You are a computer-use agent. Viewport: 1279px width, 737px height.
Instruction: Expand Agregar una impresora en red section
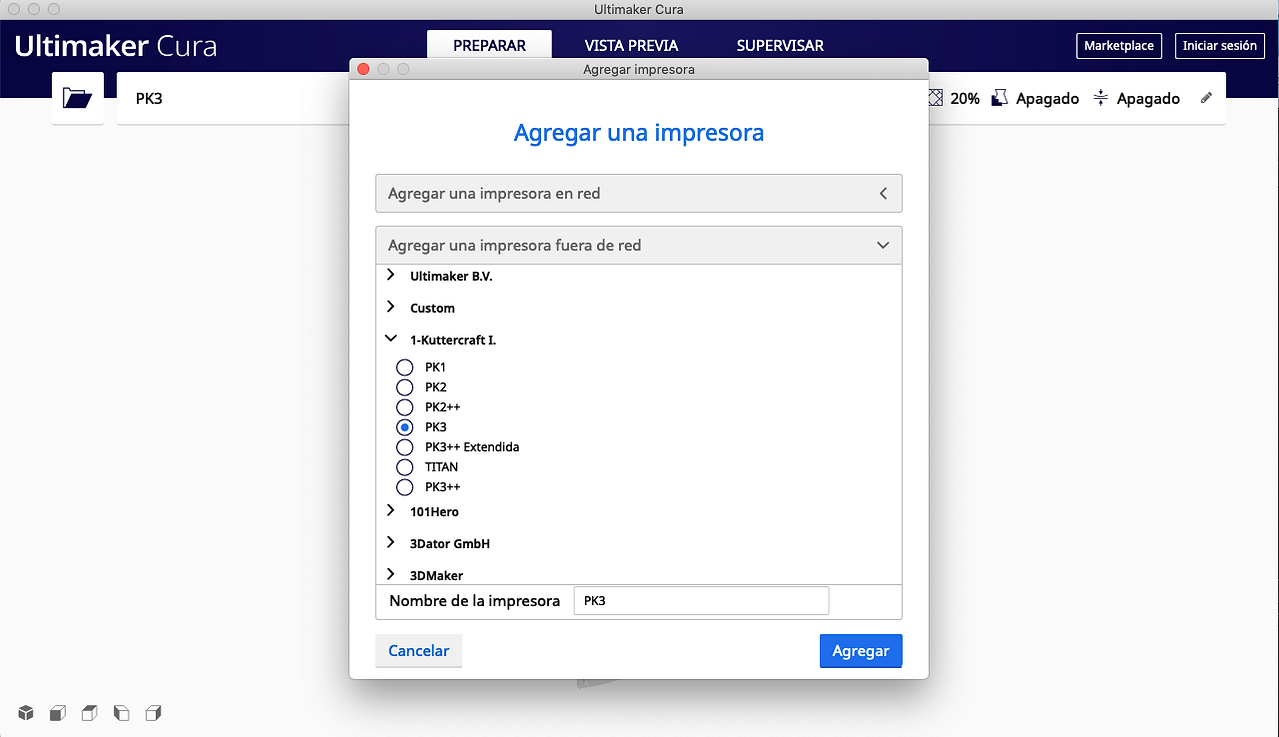(x=639, y=193)
